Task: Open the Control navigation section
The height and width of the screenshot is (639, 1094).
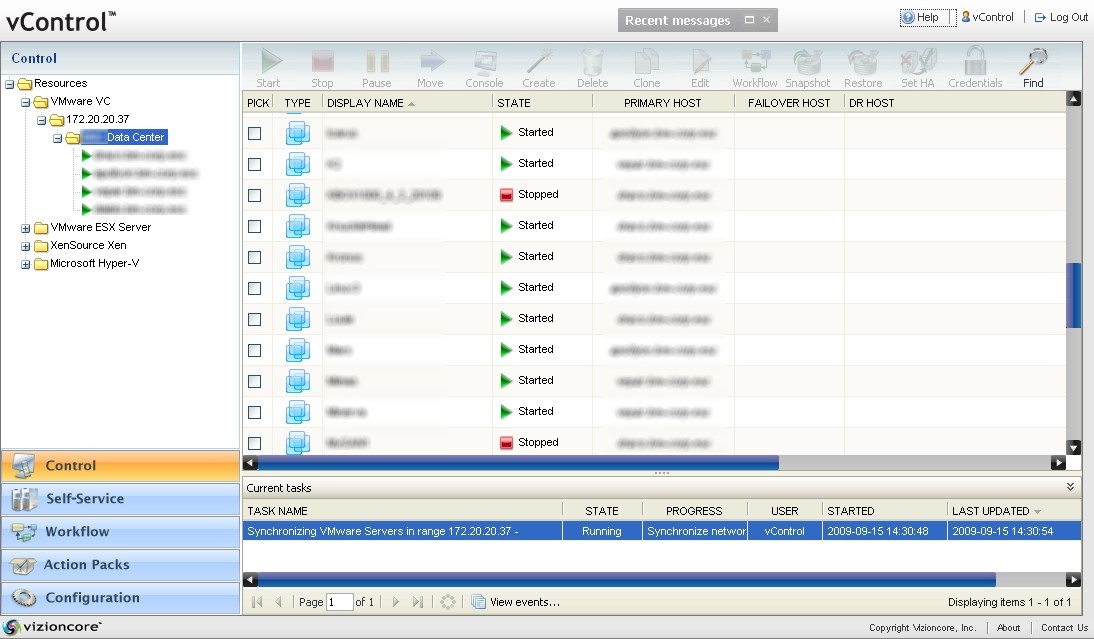Action: pos(121,465)
